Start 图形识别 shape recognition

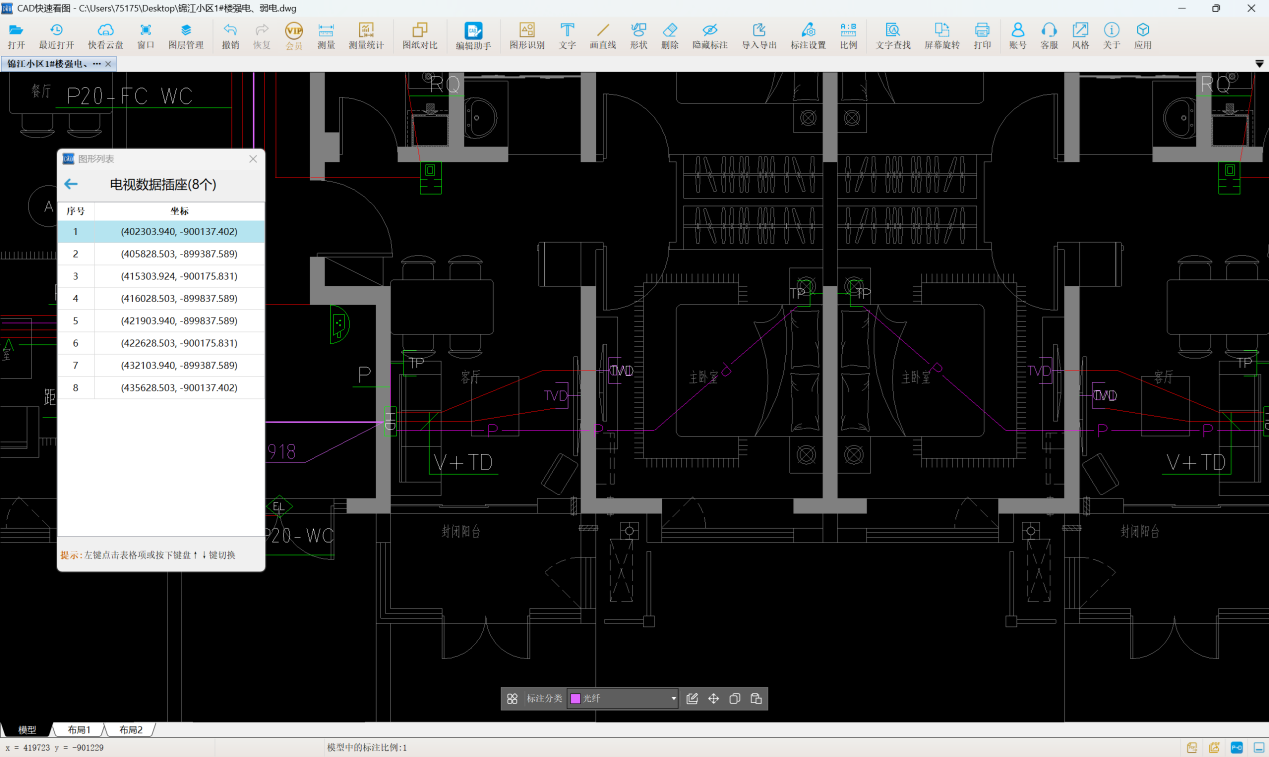tap(527, 36)
